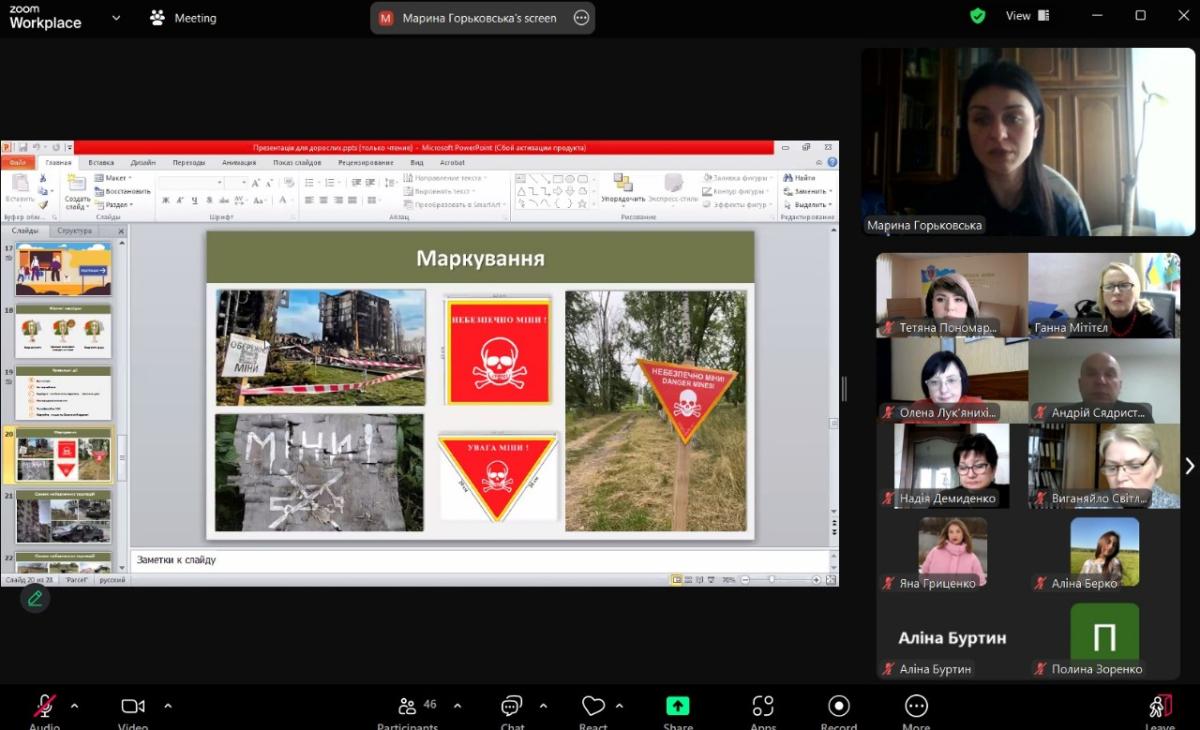Screen dimensions: 1200x730
Task: Open the Zoom Workplace dropdown arrow
Action: point(116,17)
